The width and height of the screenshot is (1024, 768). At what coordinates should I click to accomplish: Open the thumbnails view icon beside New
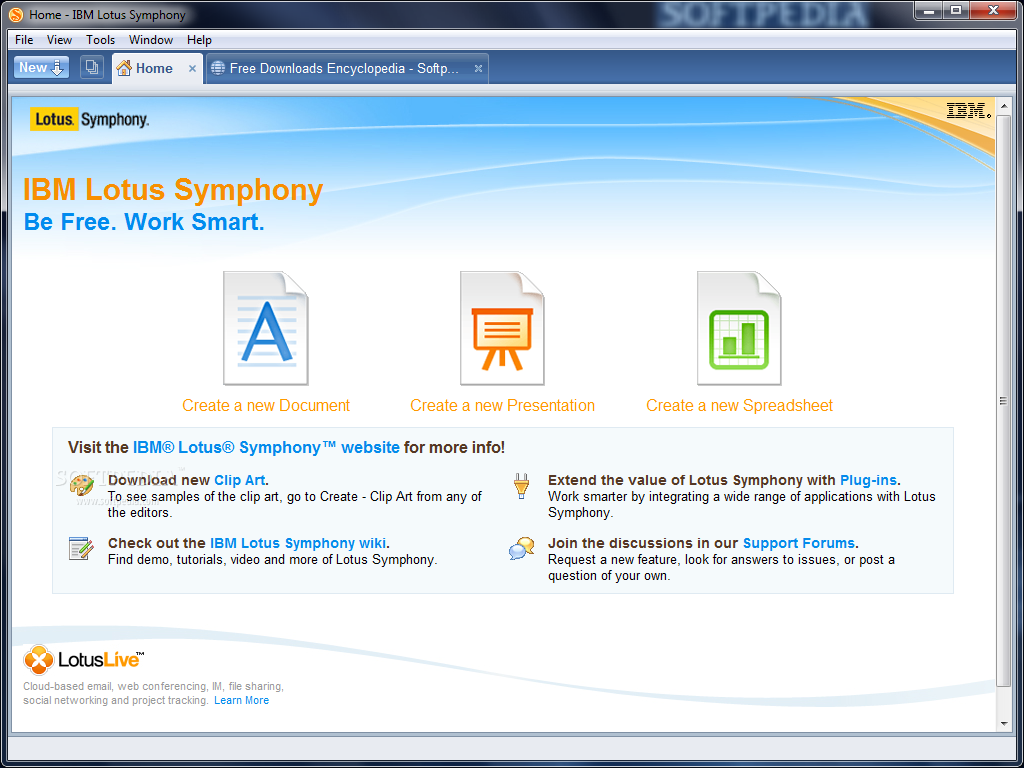coord(92,67)
